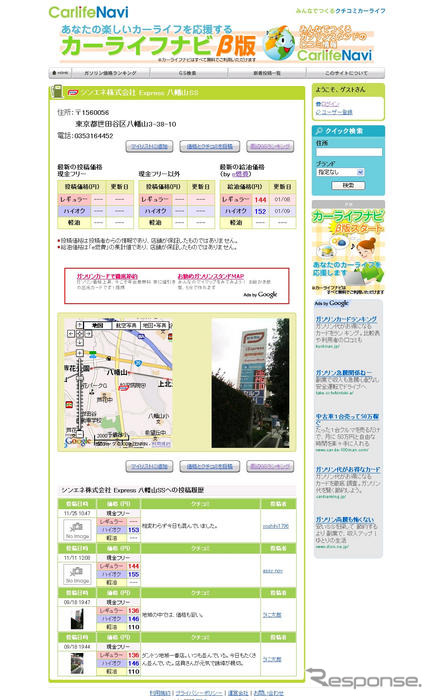Open the footer プライバシーポリシー link
The height and width of the screenshot is (700, 433).
point(199,692)
